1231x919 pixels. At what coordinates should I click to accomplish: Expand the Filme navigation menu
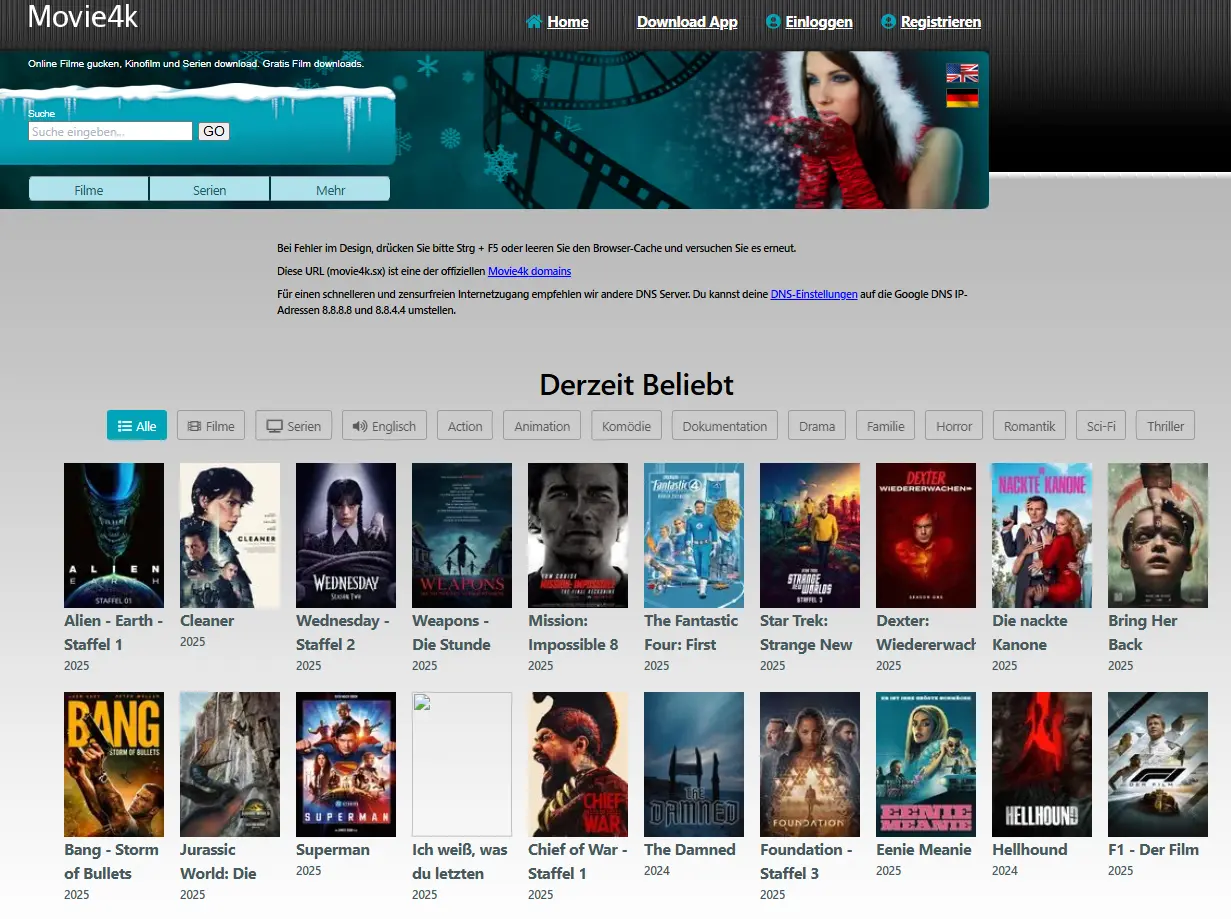[89, 190]
